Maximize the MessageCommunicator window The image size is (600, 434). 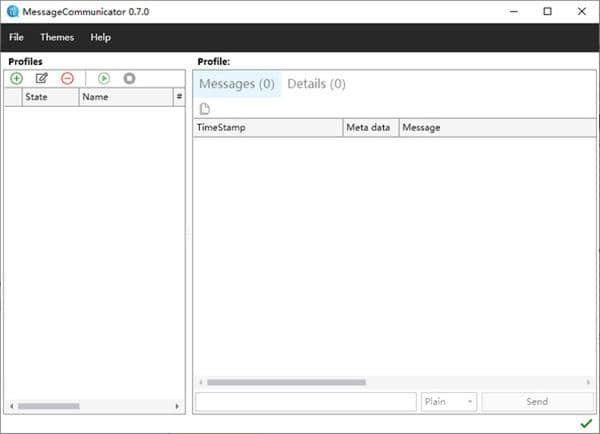[x=548, y=11]
